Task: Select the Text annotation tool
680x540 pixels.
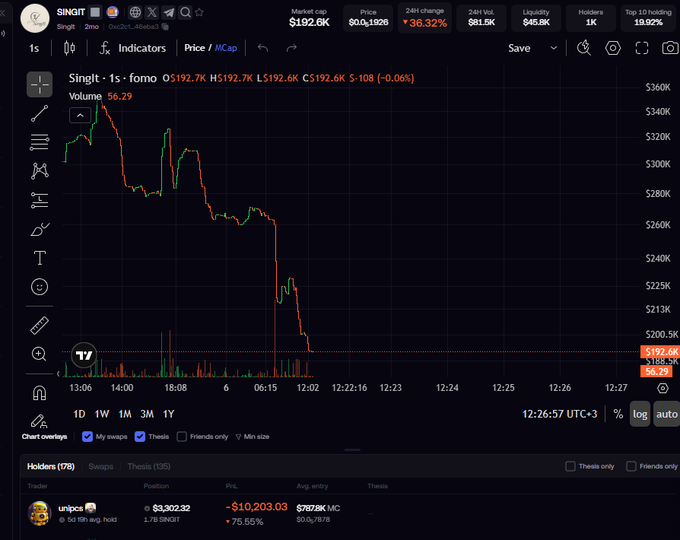Action: pos(39,258)
